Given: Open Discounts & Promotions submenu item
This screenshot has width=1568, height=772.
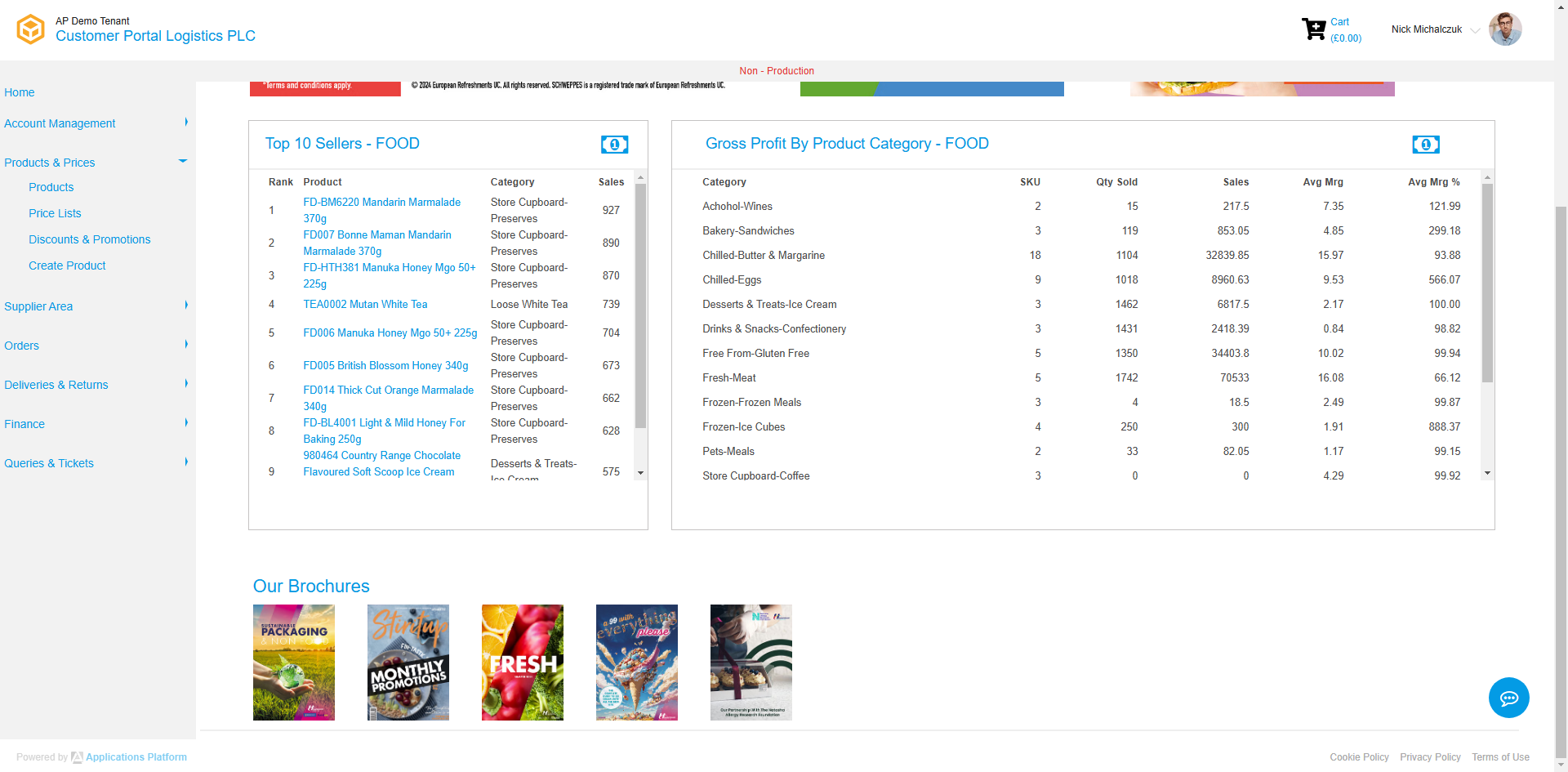Looking at the screenshot, I should tap(89, 239).
